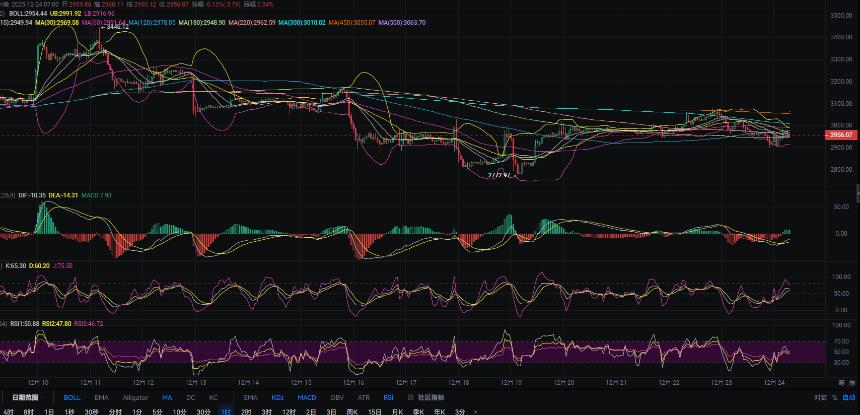Image resolution: width=860 pixels, height=415 pixels.
Task: Open the 日期范围 date range selector
Action: 25,397
